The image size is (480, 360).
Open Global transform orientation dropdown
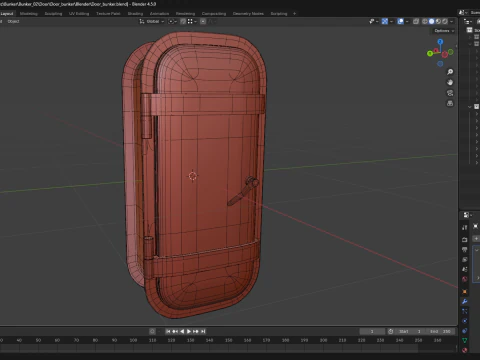[x=152, y=21]
